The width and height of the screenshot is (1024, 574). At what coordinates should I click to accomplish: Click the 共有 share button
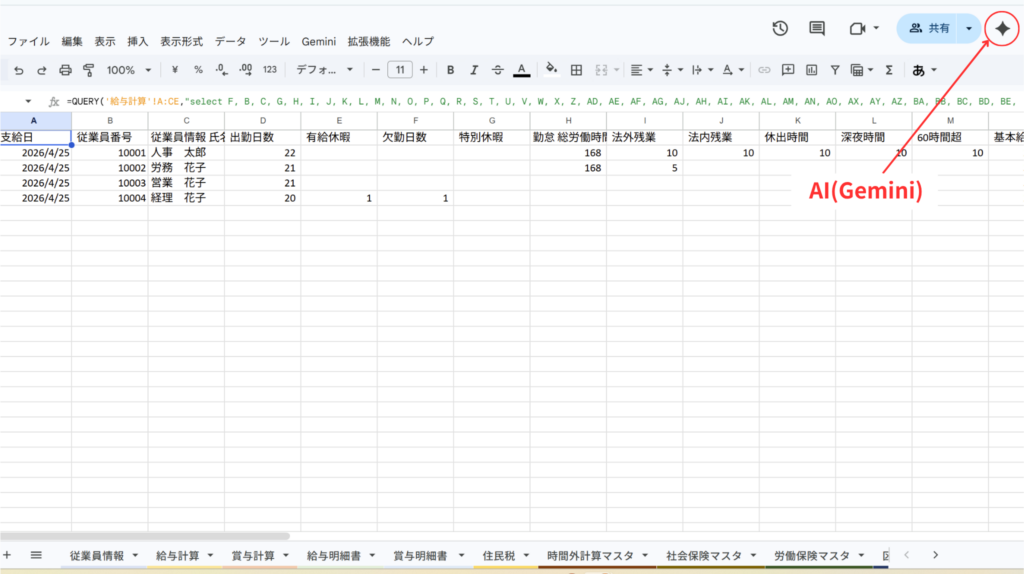[x=928, y=29]
